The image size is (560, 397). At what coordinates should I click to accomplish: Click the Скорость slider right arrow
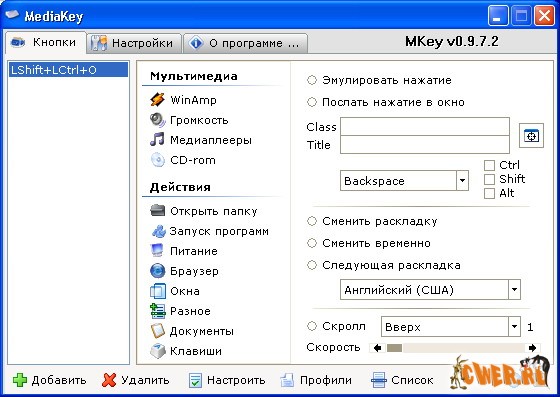pos(532,348)
